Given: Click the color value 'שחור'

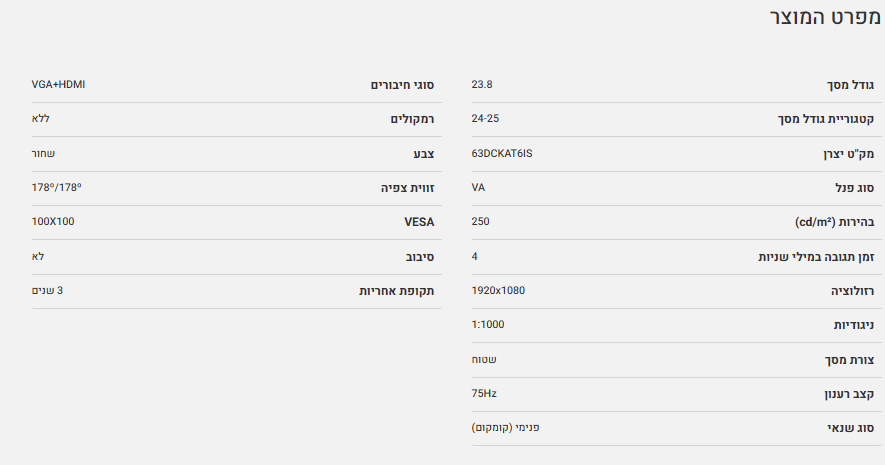Looking at the screenshot, I should [43, 153].
